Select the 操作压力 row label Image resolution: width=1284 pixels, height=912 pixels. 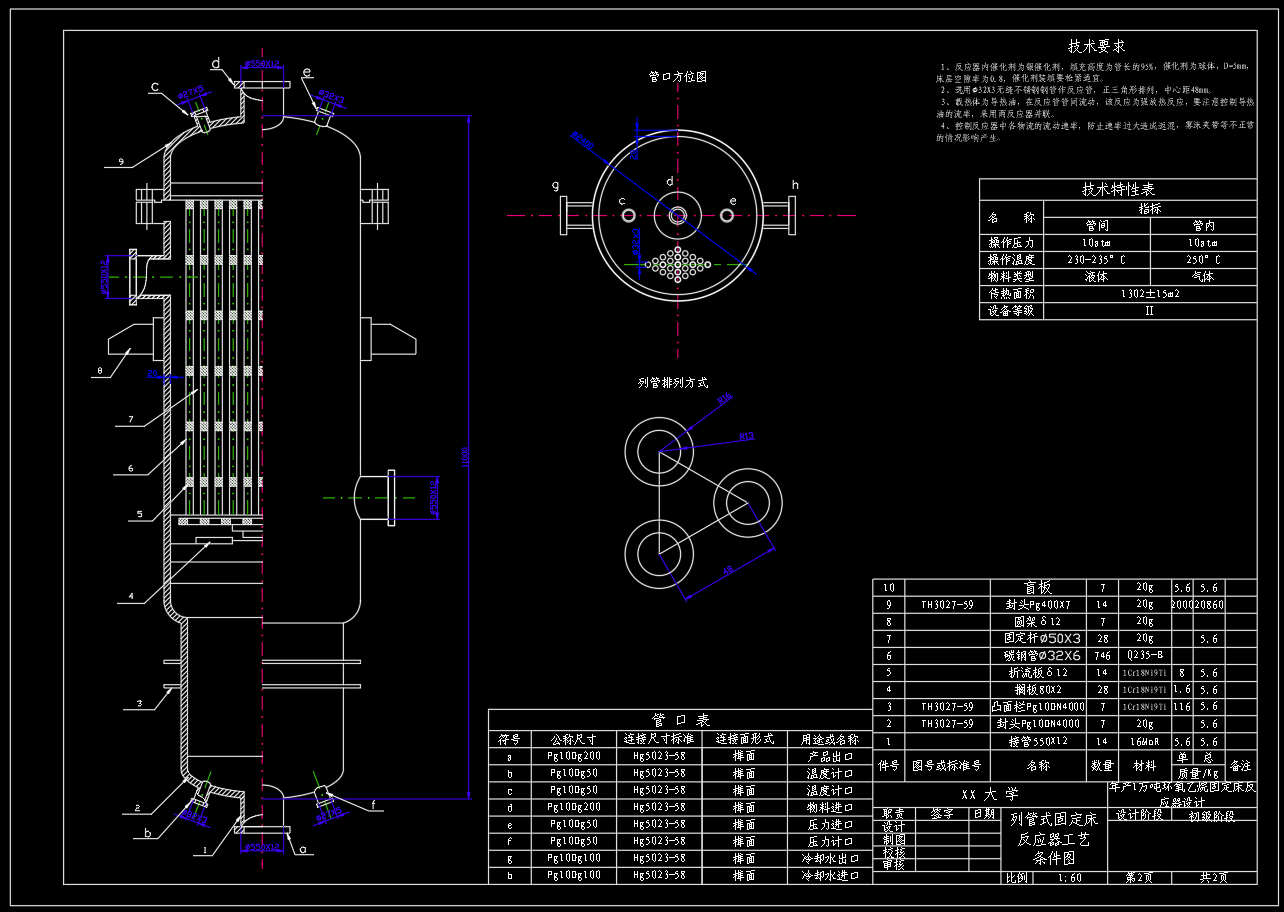(1010, 243)
